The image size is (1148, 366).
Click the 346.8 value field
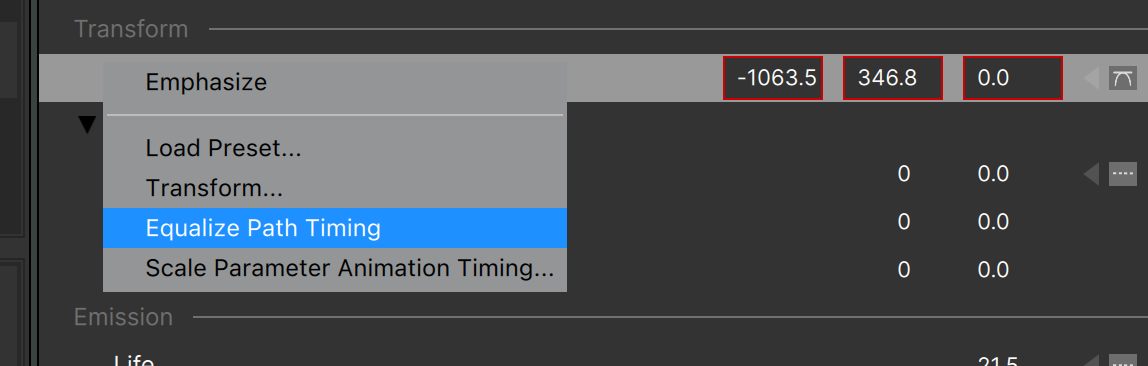pyautogui.click(x=893, y=78)
